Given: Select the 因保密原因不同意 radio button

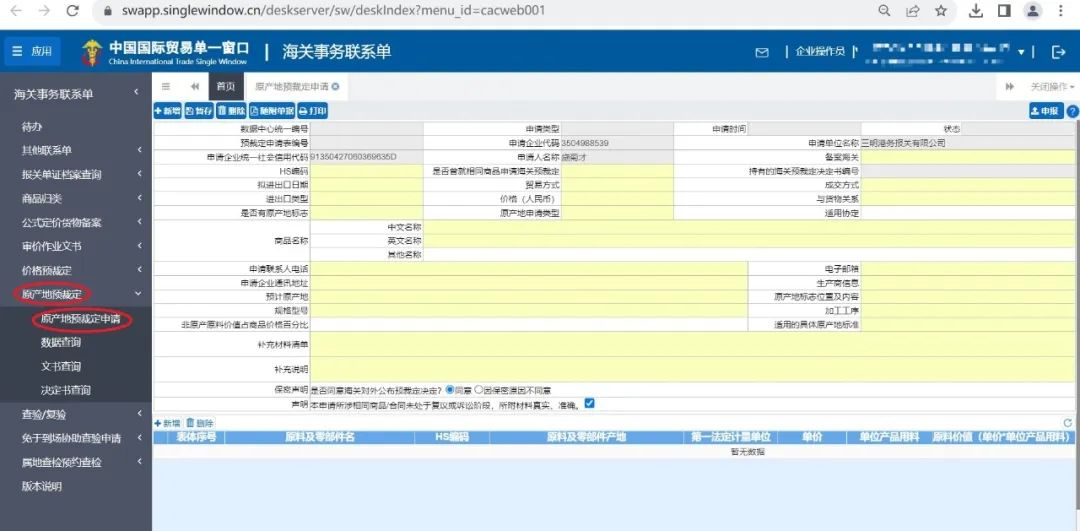Looking at the screenshot, I should (479, 389).
